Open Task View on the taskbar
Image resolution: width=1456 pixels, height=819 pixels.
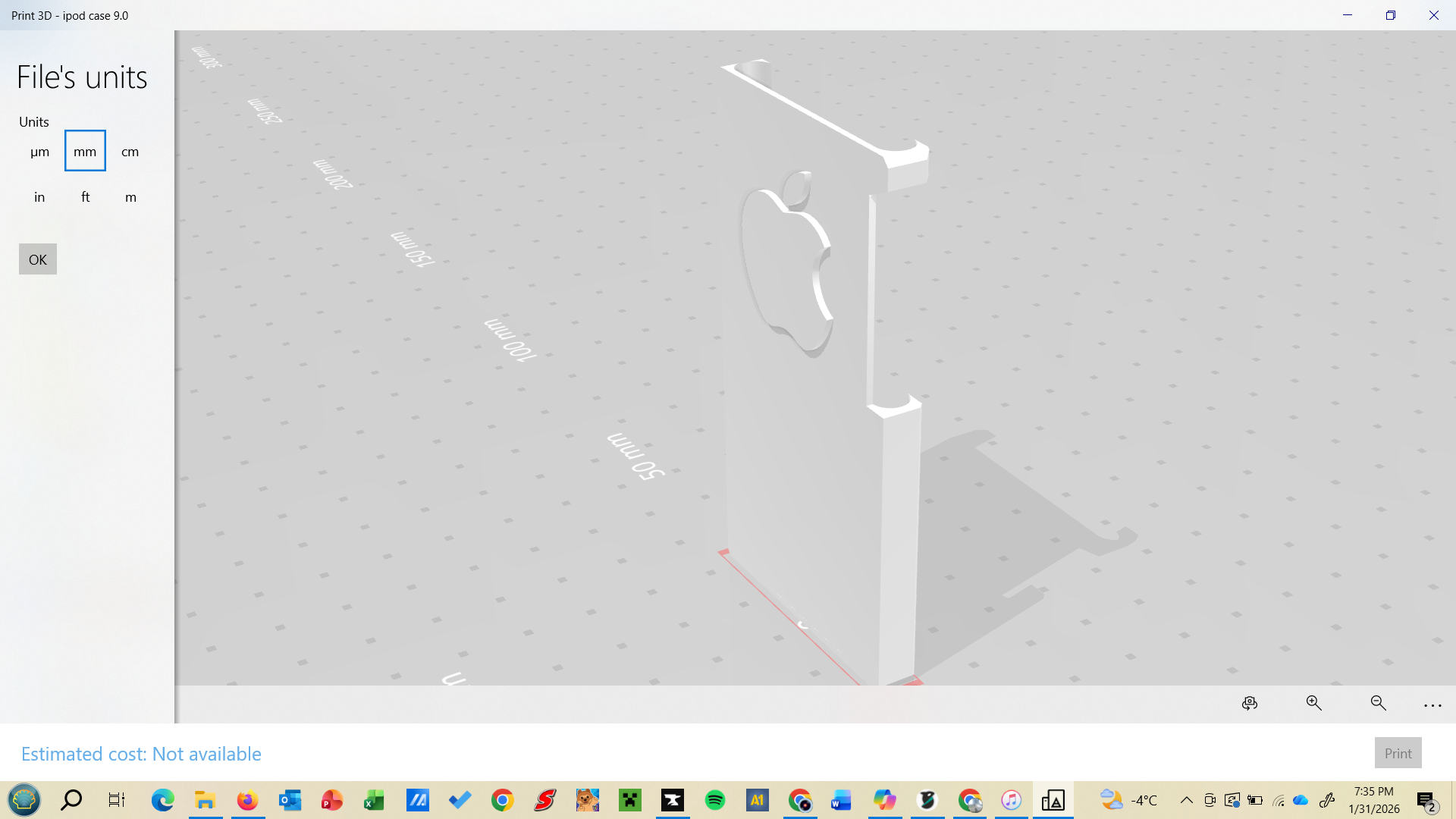(x=117, y=800)
